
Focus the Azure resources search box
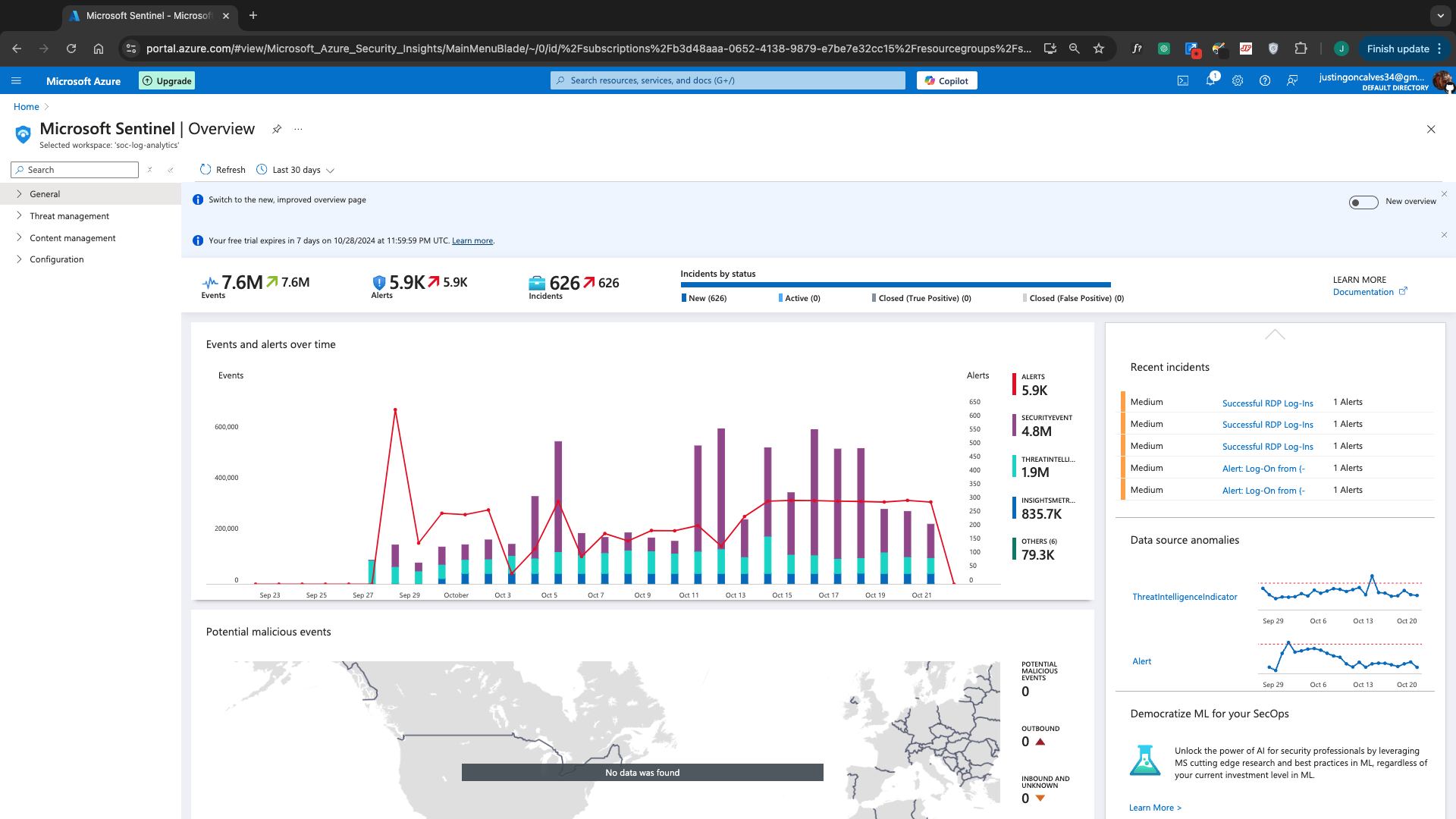coord(728,80)
